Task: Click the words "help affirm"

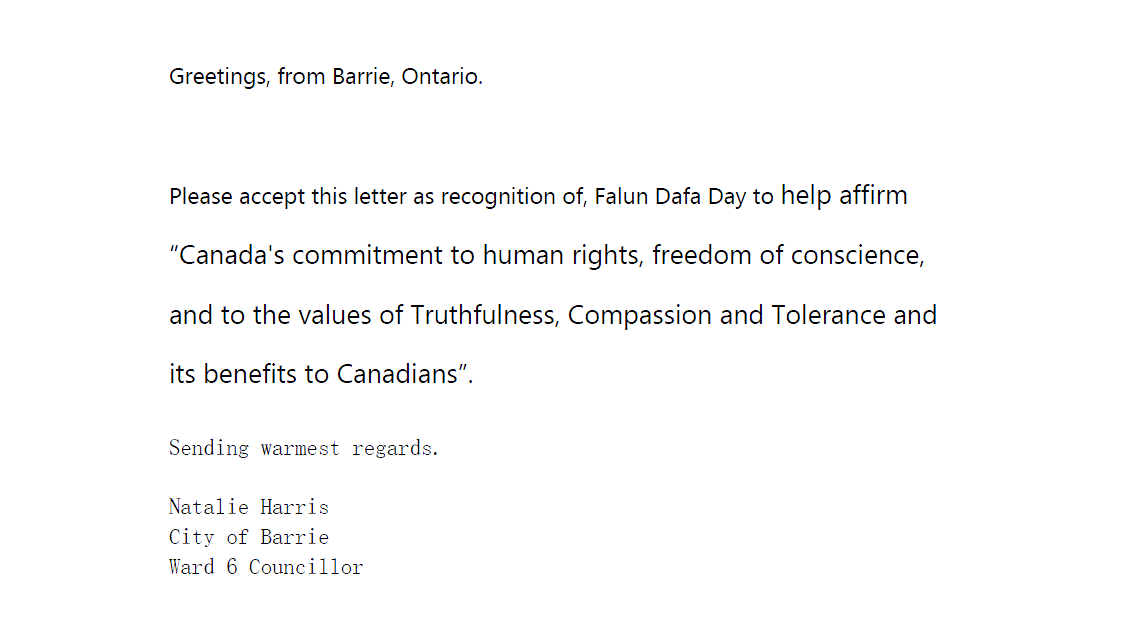Action: pos(844,195)
